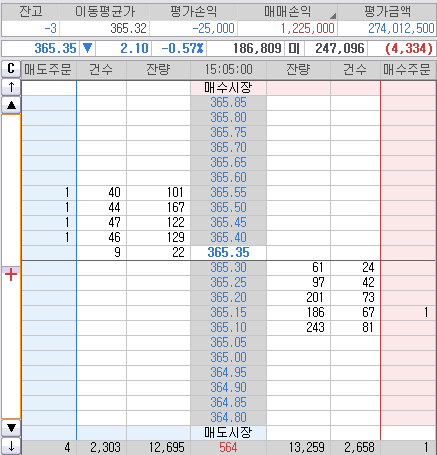This screenshot has width=437, height=455.
Task: Jump to top with the up-arrow button
Action: coord(11,87)
